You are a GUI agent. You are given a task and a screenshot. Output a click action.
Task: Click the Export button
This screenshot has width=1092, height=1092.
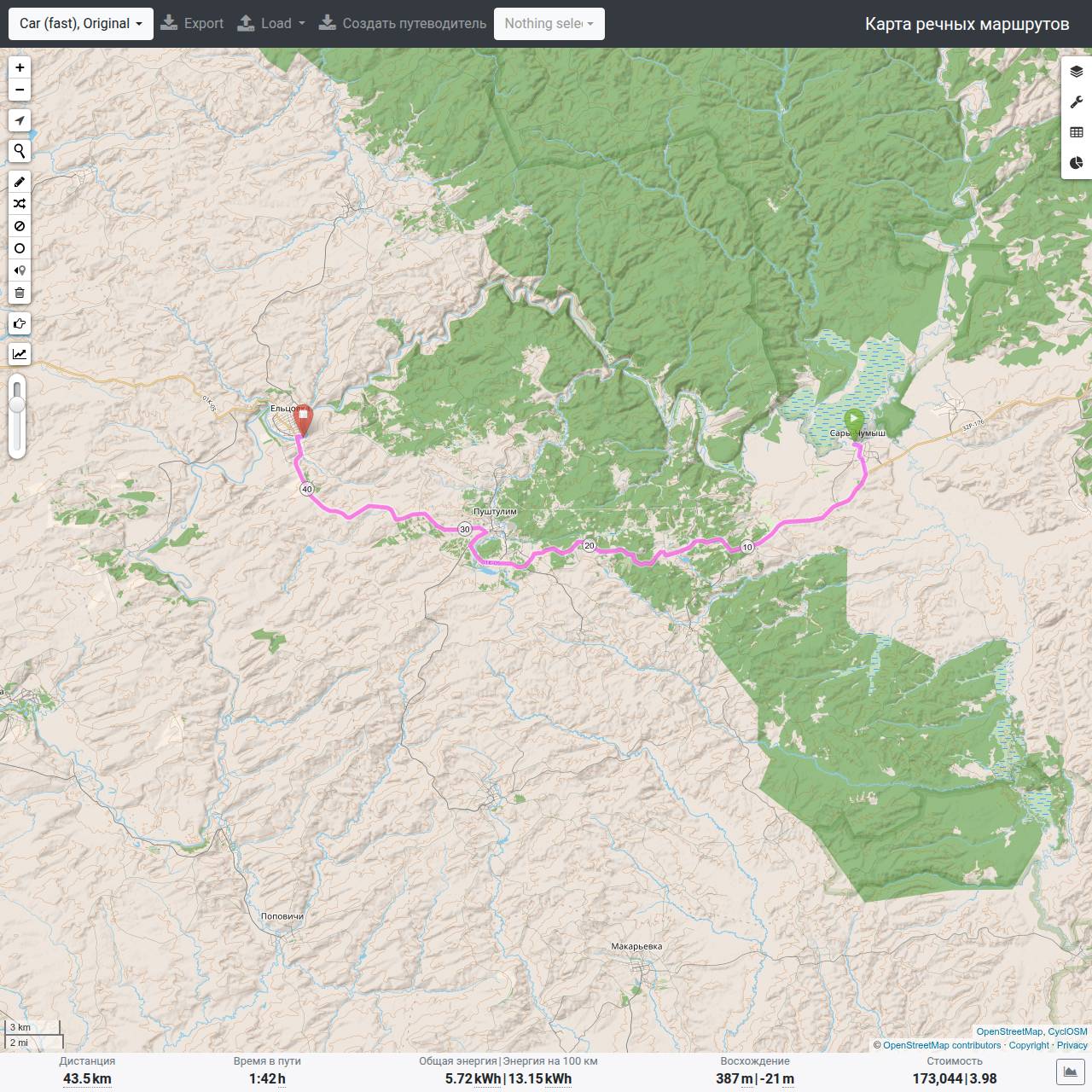click(x=192, y=24)
